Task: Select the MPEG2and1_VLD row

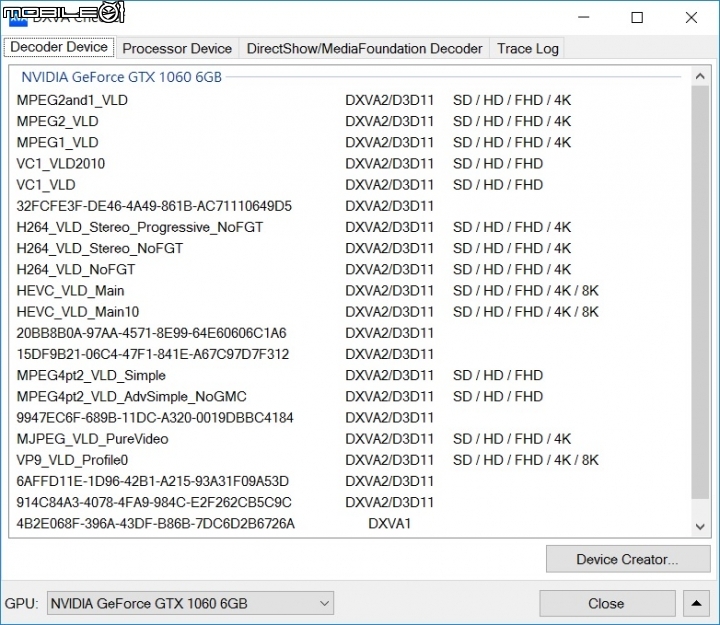Action: 349,100
